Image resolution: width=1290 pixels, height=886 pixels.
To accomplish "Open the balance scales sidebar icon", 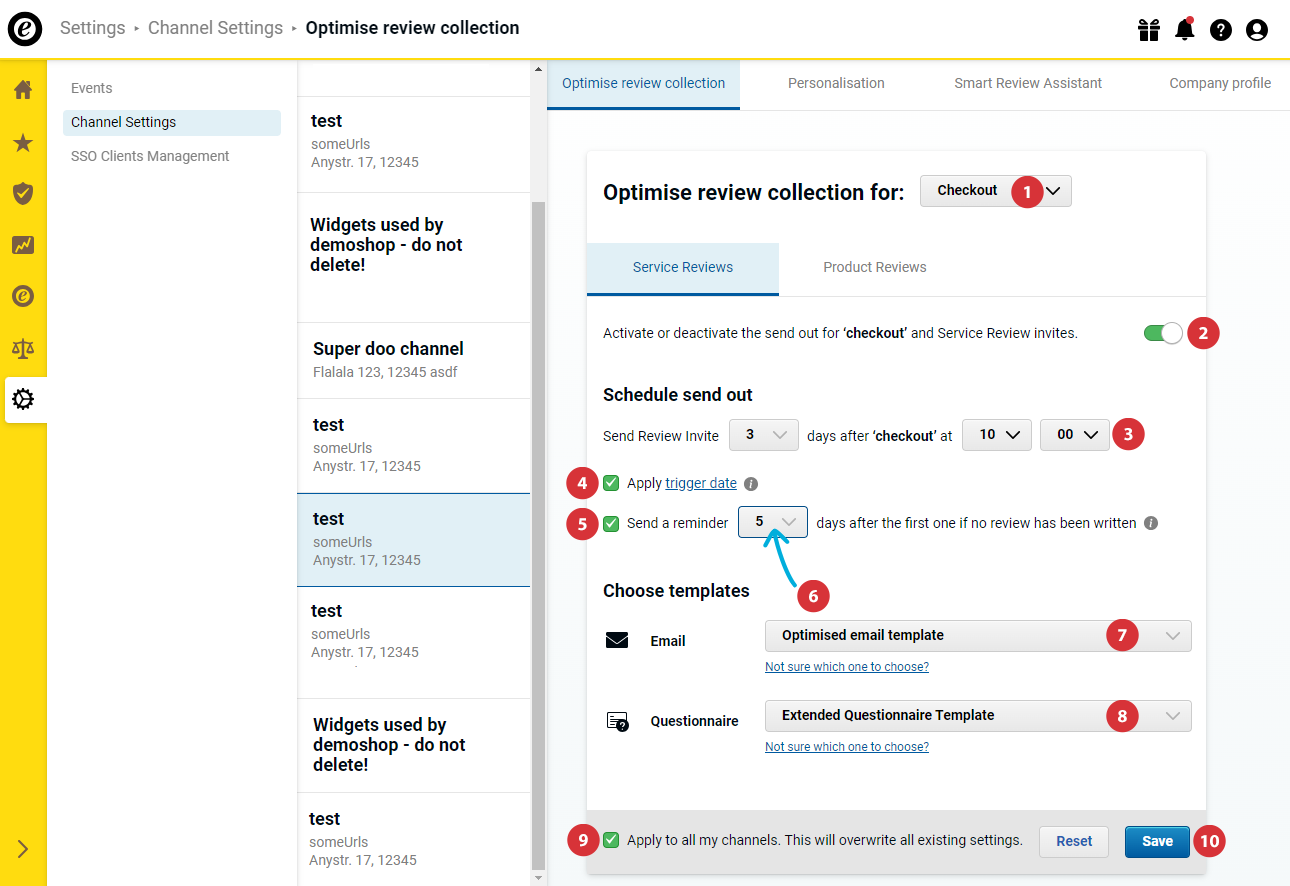I will pyautogui.click(x=23, y=348).
